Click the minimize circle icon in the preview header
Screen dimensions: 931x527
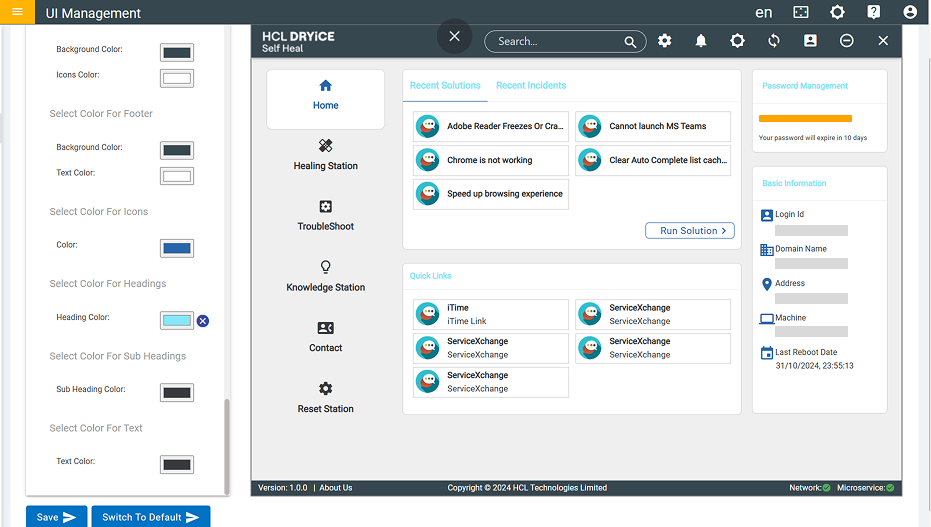click(847, 40)
